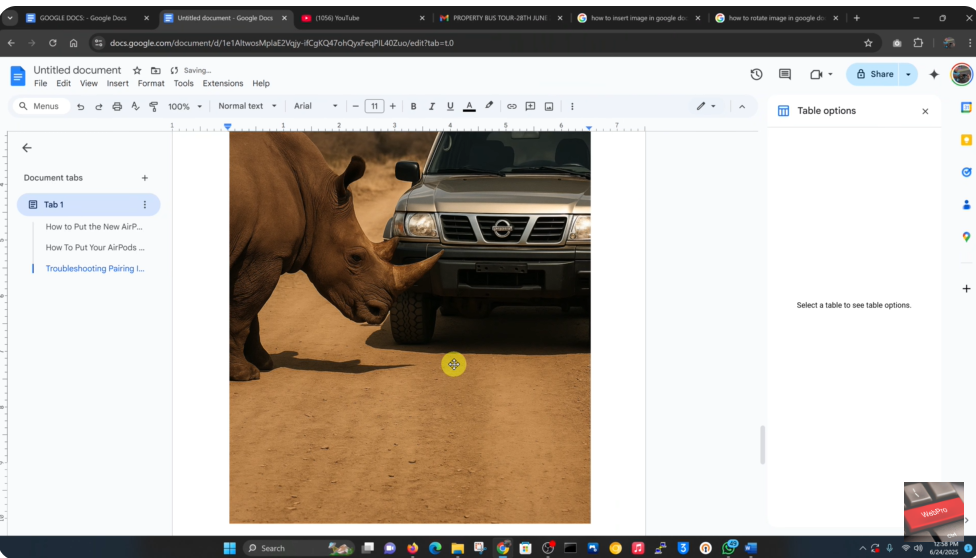Go to heading 'How To Put Your AirPods ...'
Viewport: 976px width, 558px height.
click(x=95, y=247)
